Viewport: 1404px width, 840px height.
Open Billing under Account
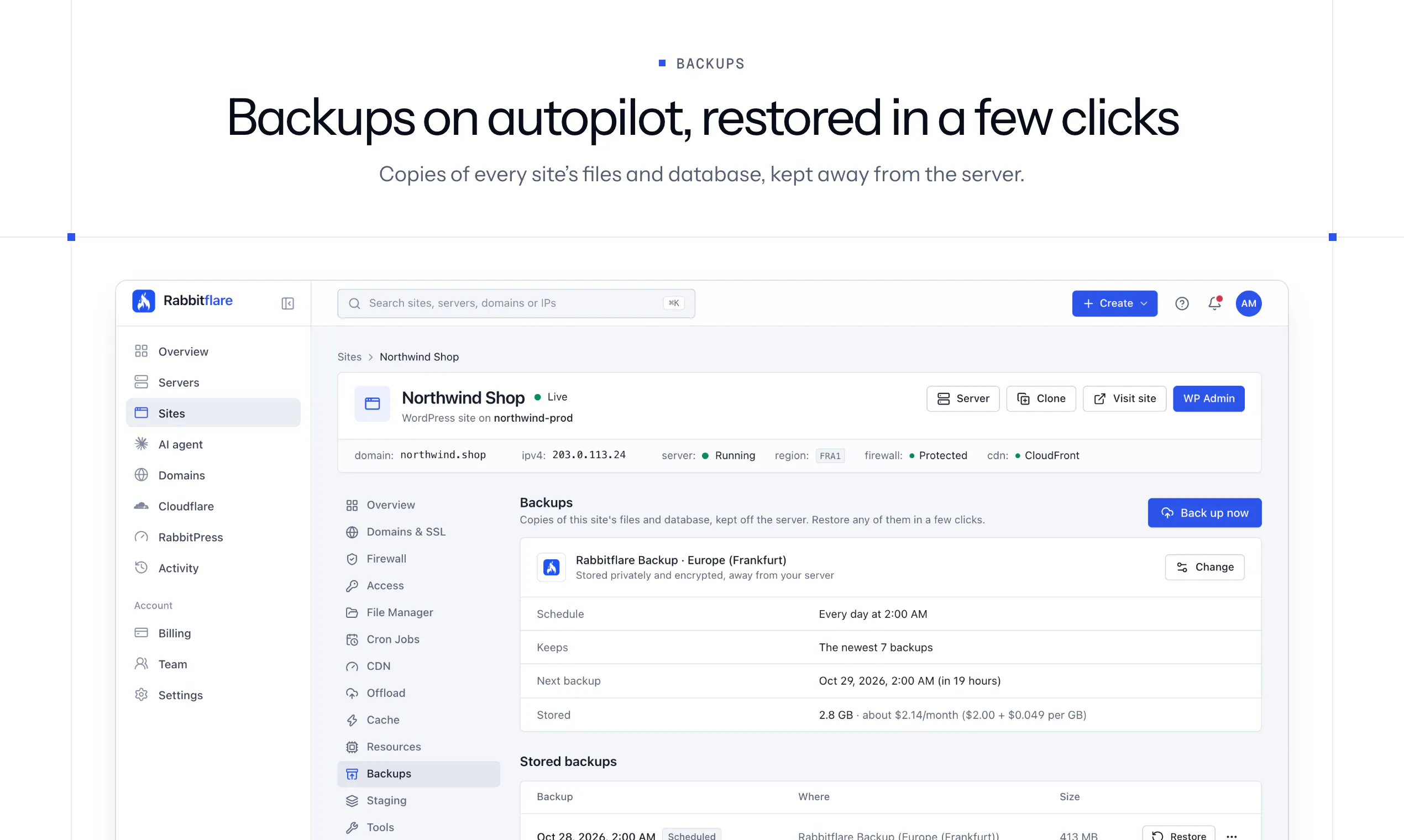coord(213,633)
